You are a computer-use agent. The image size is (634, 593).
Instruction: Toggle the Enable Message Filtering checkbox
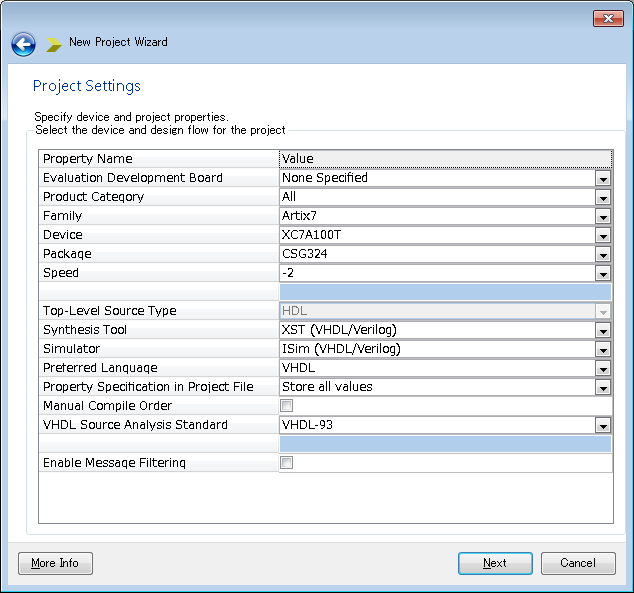point(287,463)
